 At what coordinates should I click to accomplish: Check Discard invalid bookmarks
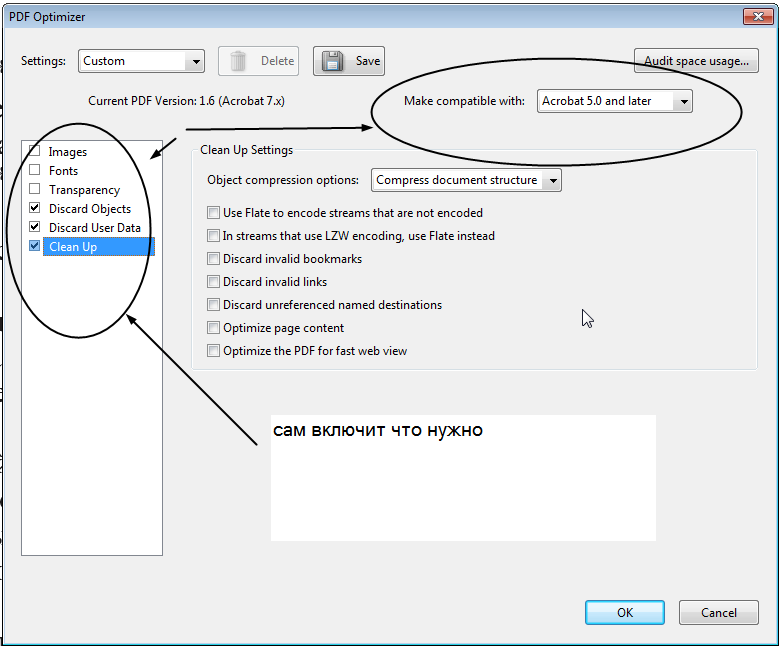tap(213, 258)
